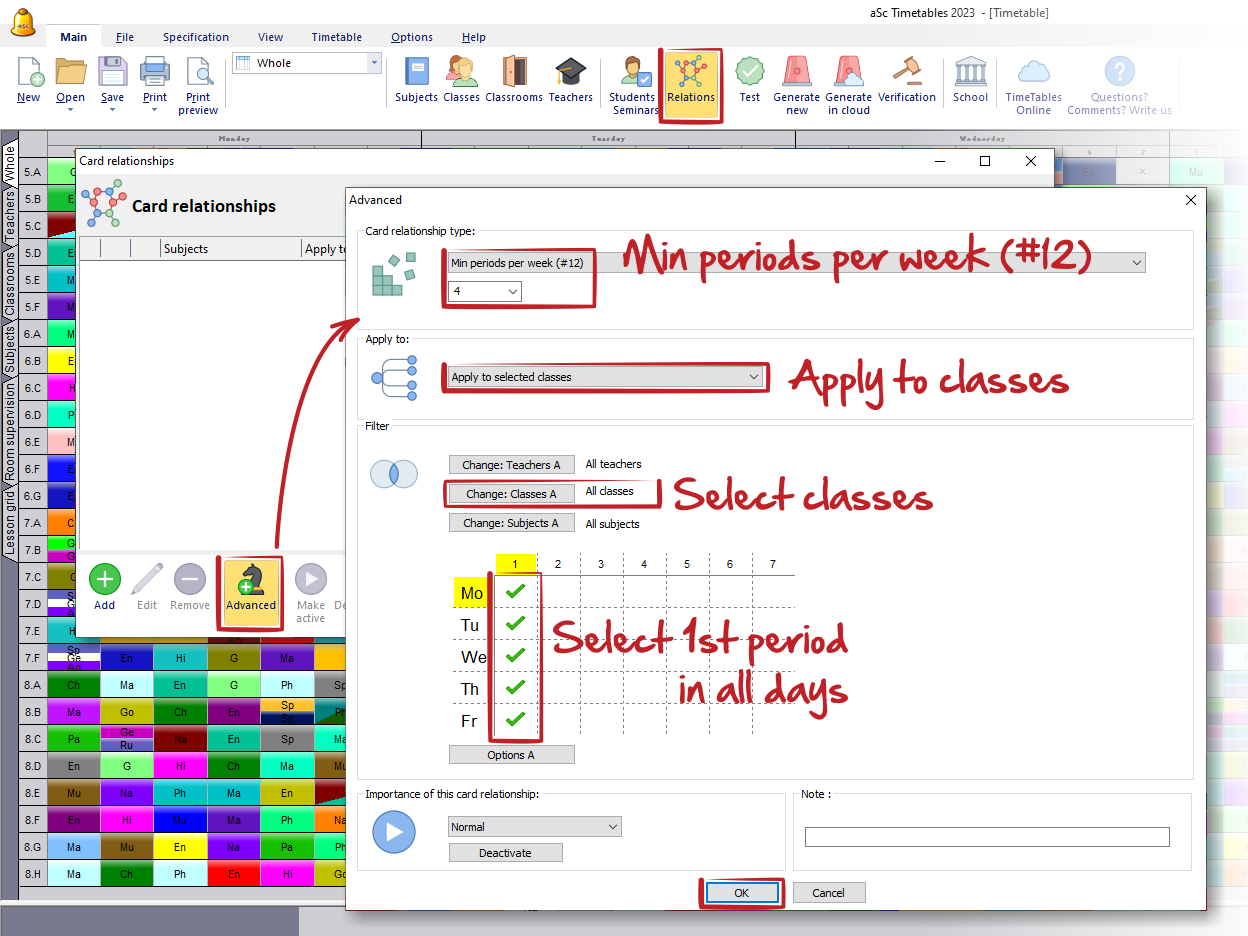Click Generate new siren icon
1248x936 pixels.
click(797, 72)
